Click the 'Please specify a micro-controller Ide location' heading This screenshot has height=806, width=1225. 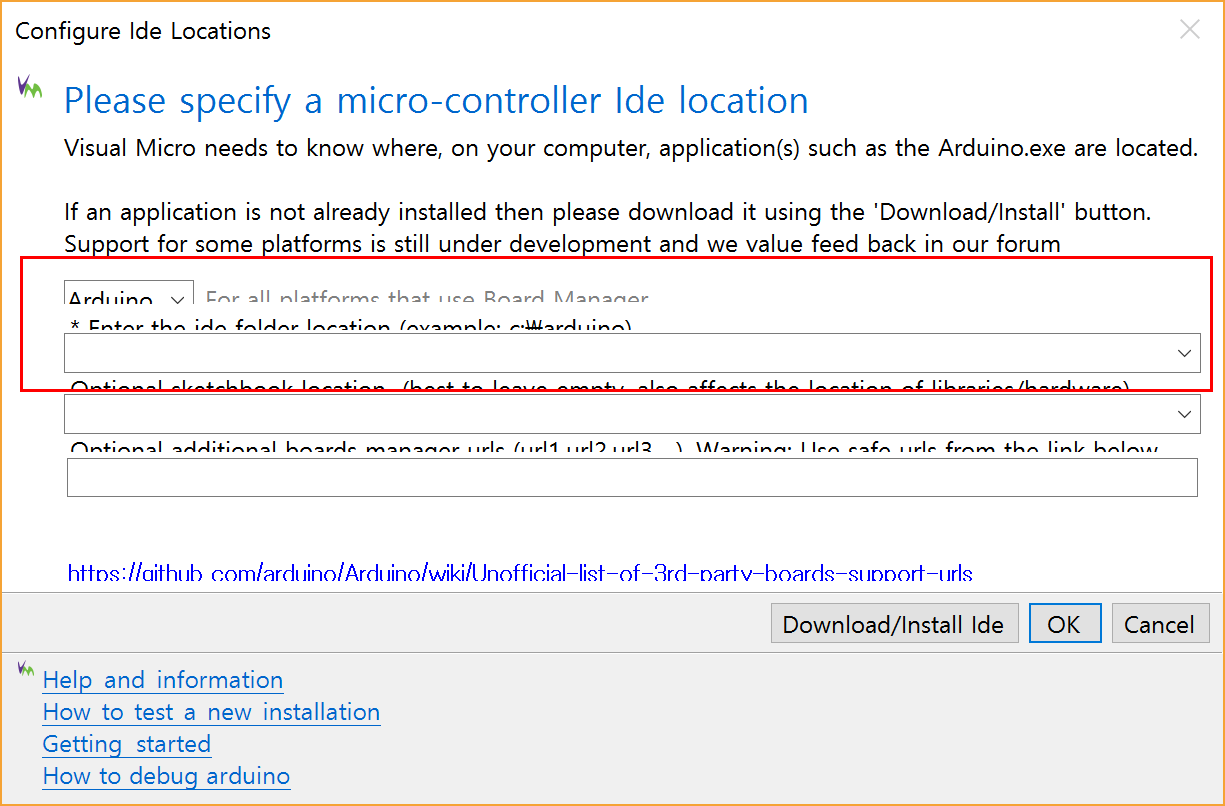pos(436,100)
